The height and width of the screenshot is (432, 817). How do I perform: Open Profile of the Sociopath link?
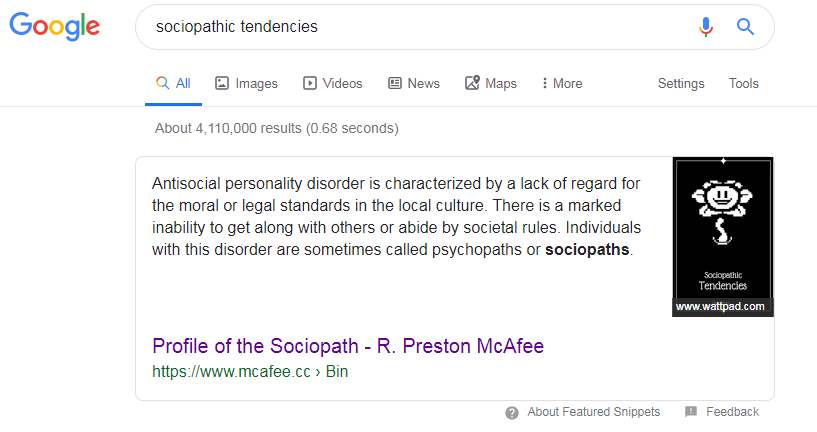click(x=348, y=347)
